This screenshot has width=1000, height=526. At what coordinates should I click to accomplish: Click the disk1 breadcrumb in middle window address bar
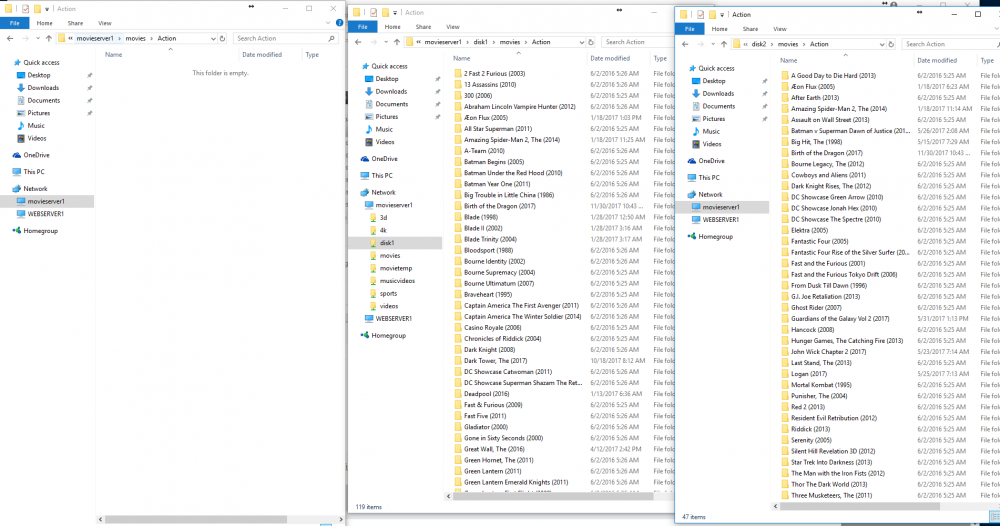click(480, 42)
